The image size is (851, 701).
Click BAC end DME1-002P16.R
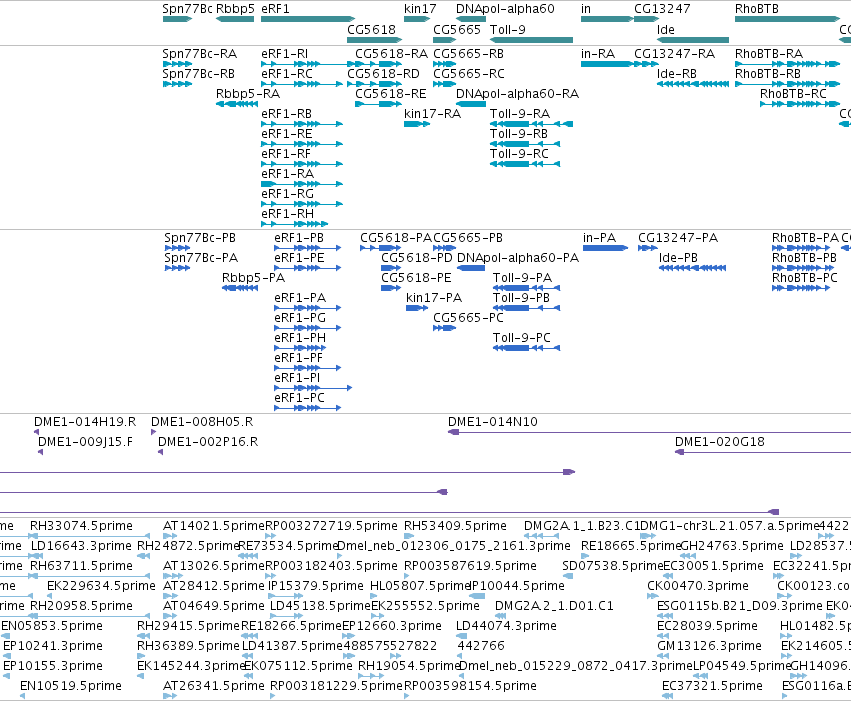(x=208, y=442)
